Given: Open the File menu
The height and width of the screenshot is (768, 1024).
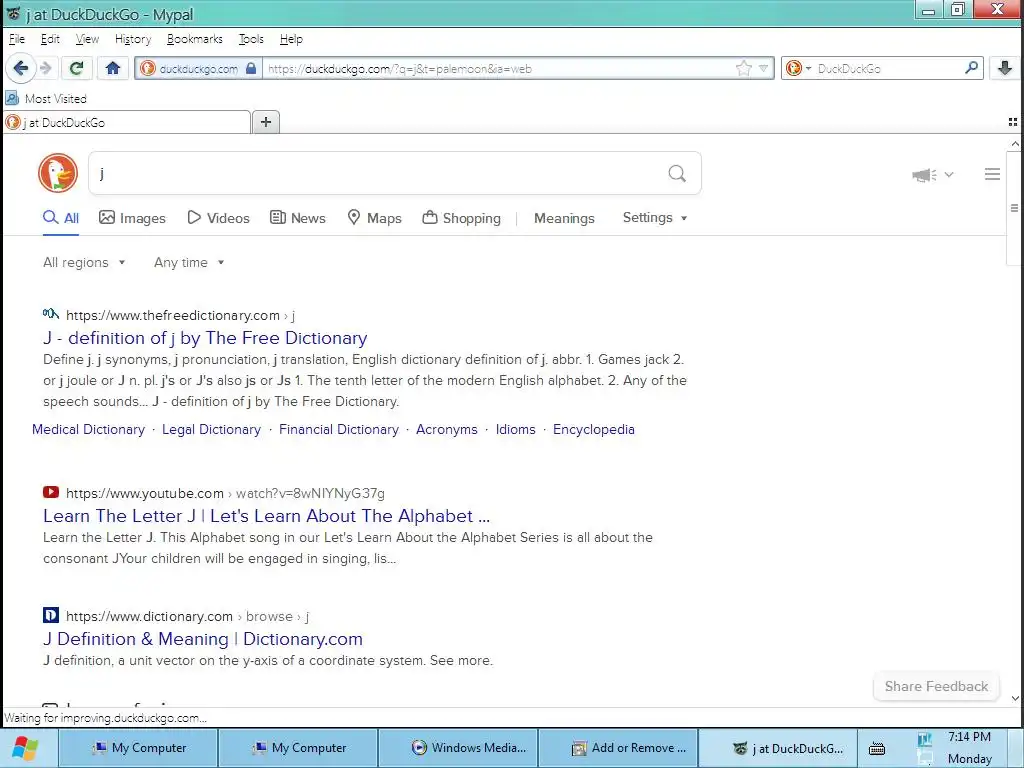Looking at the screenshot, I should (x=16, y=39).
